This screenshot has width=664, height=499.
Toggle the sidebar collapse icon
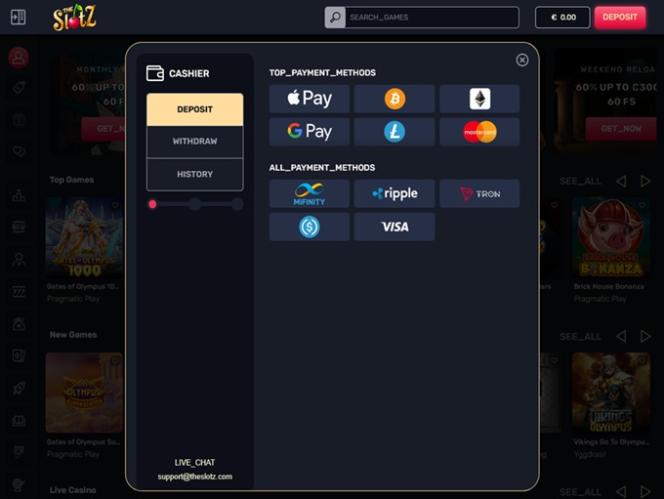click(x=18, y=17)
